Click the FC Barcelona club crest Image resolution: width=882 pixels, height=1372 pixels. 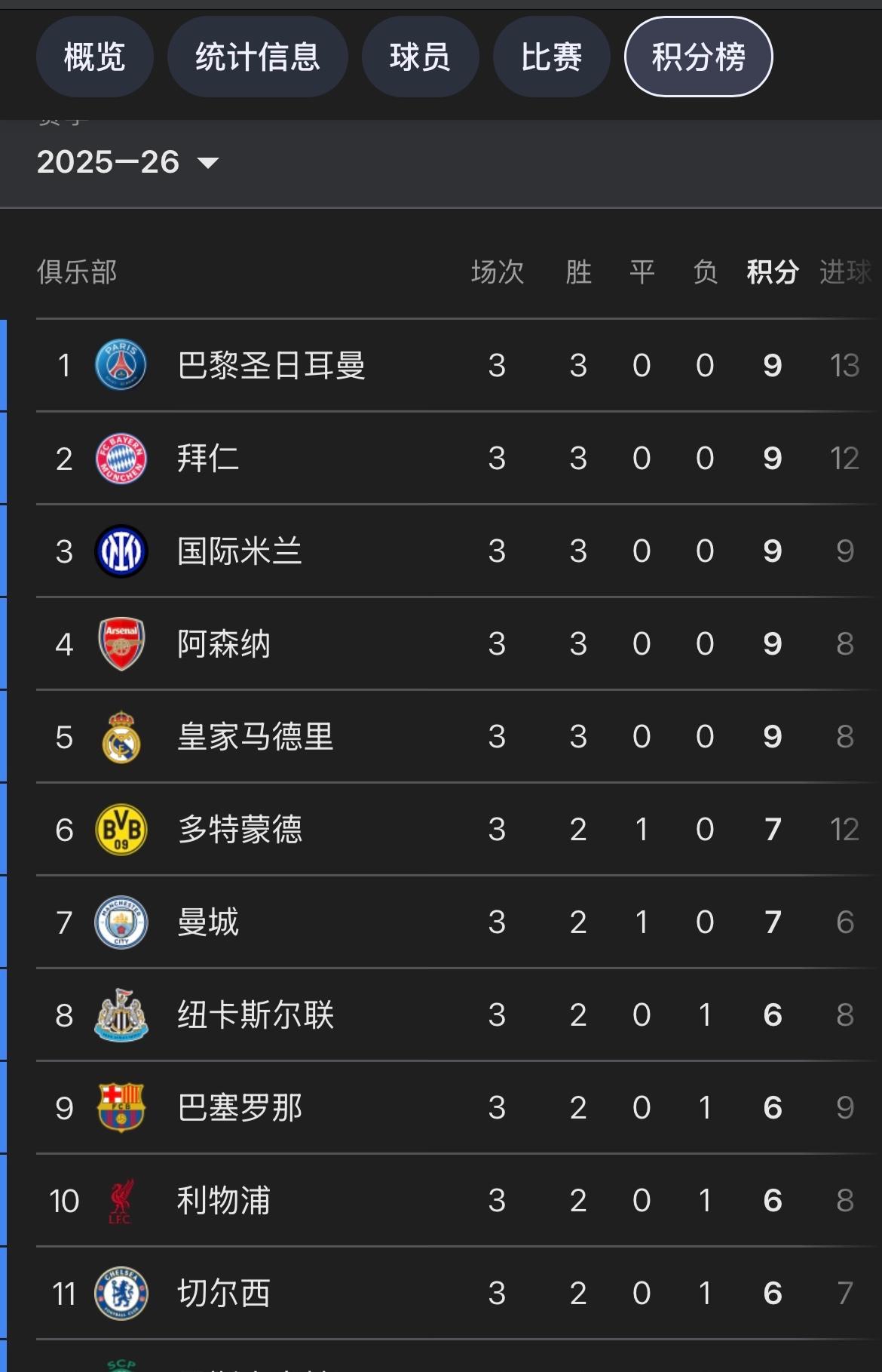pos(121,1108)
